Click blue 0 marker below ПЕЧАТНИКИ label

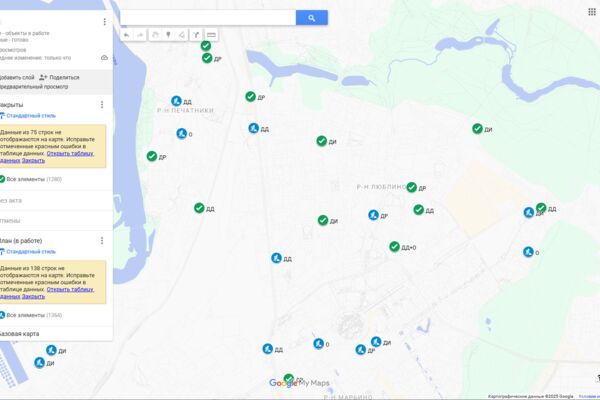click(182, 134)
